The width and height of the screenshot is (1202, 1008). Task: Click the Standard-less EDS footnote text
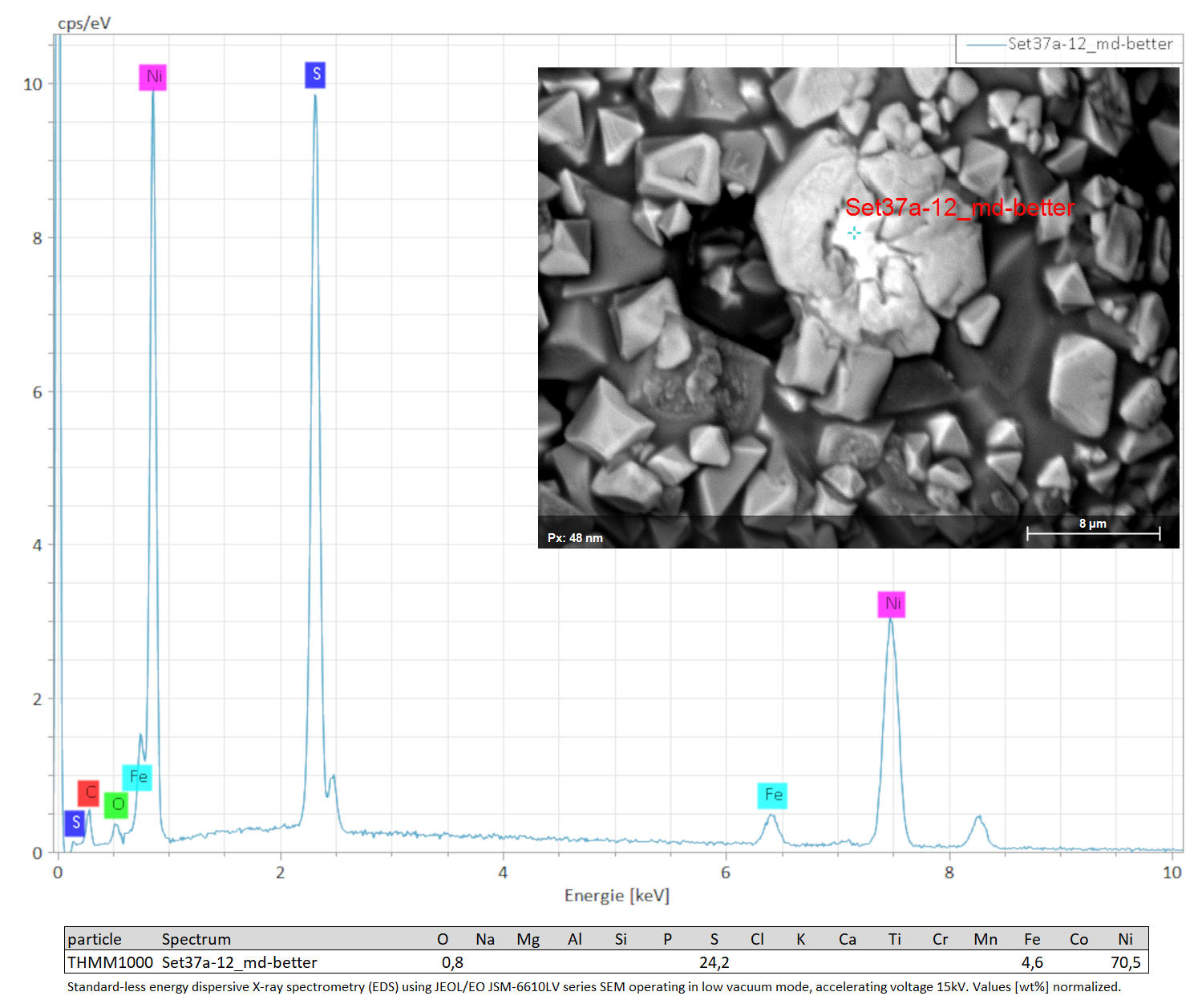pyautogui.click(x=594, y=987)
